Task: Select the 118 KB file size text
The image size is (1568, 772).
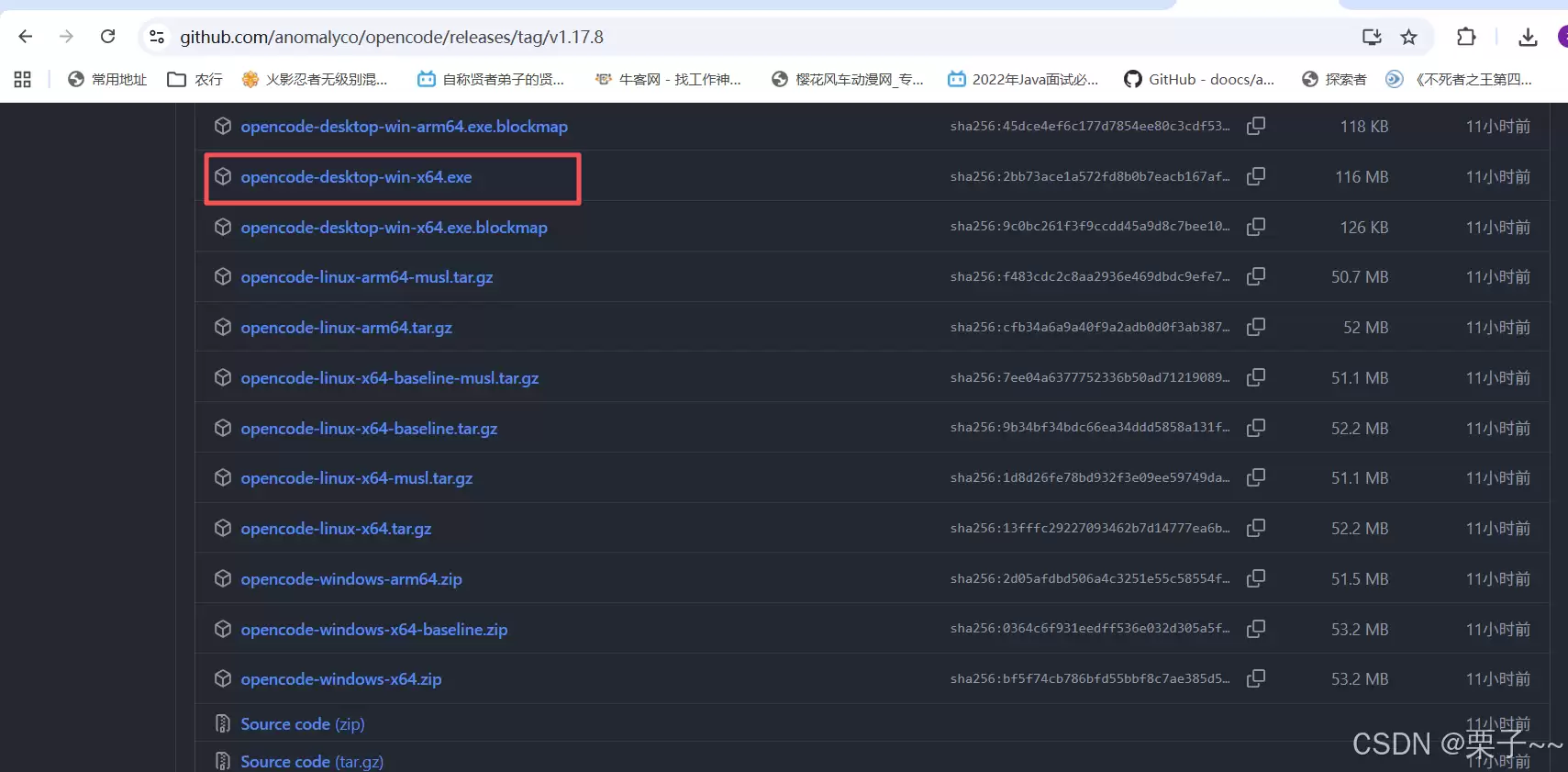Action: [x=1364, y=127]
